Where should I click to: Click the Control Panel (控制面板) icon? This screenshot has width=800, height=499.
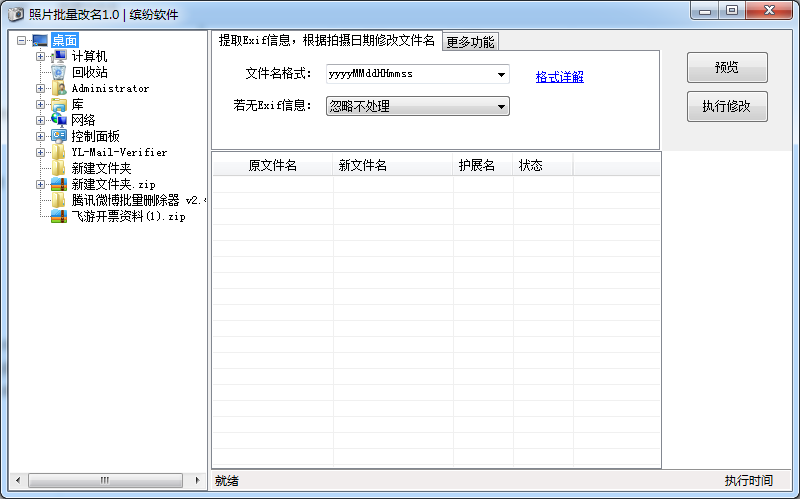(59, 136)
